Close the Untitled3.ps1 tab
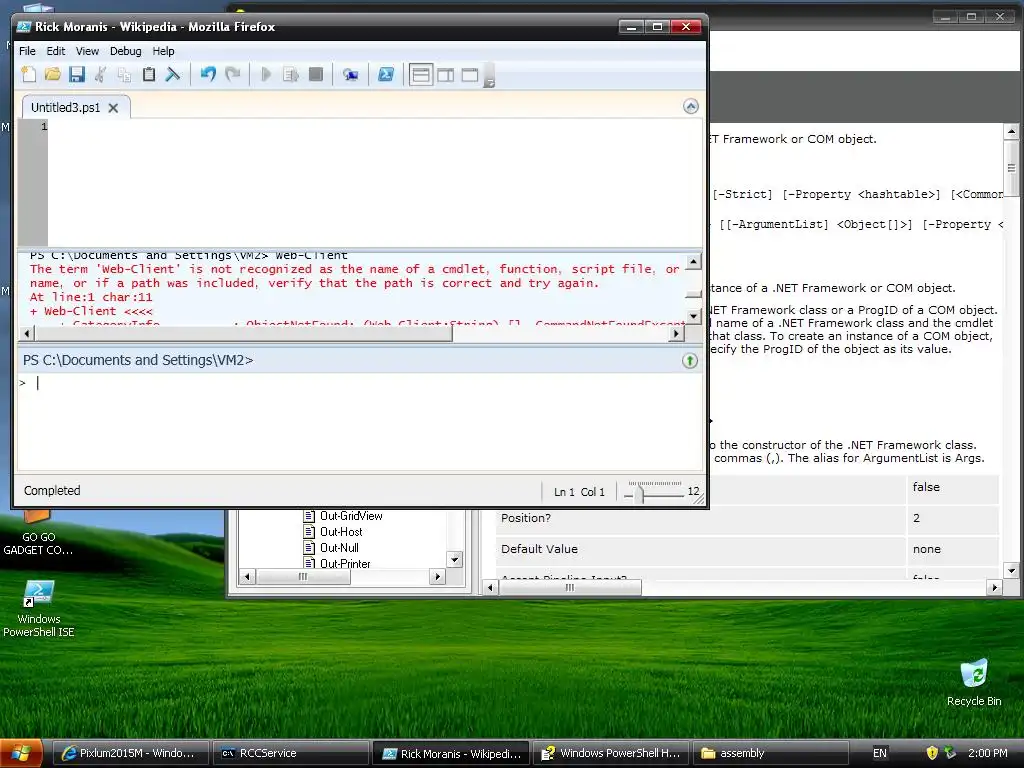The image size is (1024, 768). coord(114,108)
